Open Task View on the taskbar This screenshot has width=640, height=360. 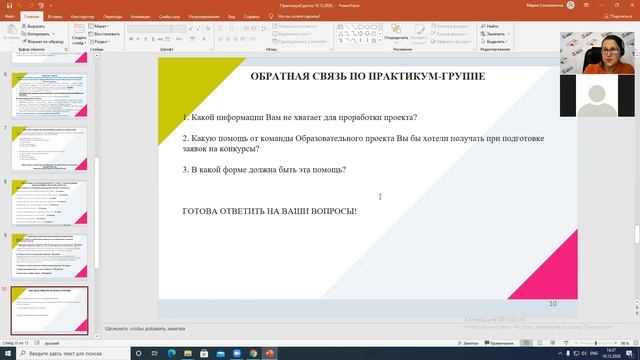click(155, 353)
